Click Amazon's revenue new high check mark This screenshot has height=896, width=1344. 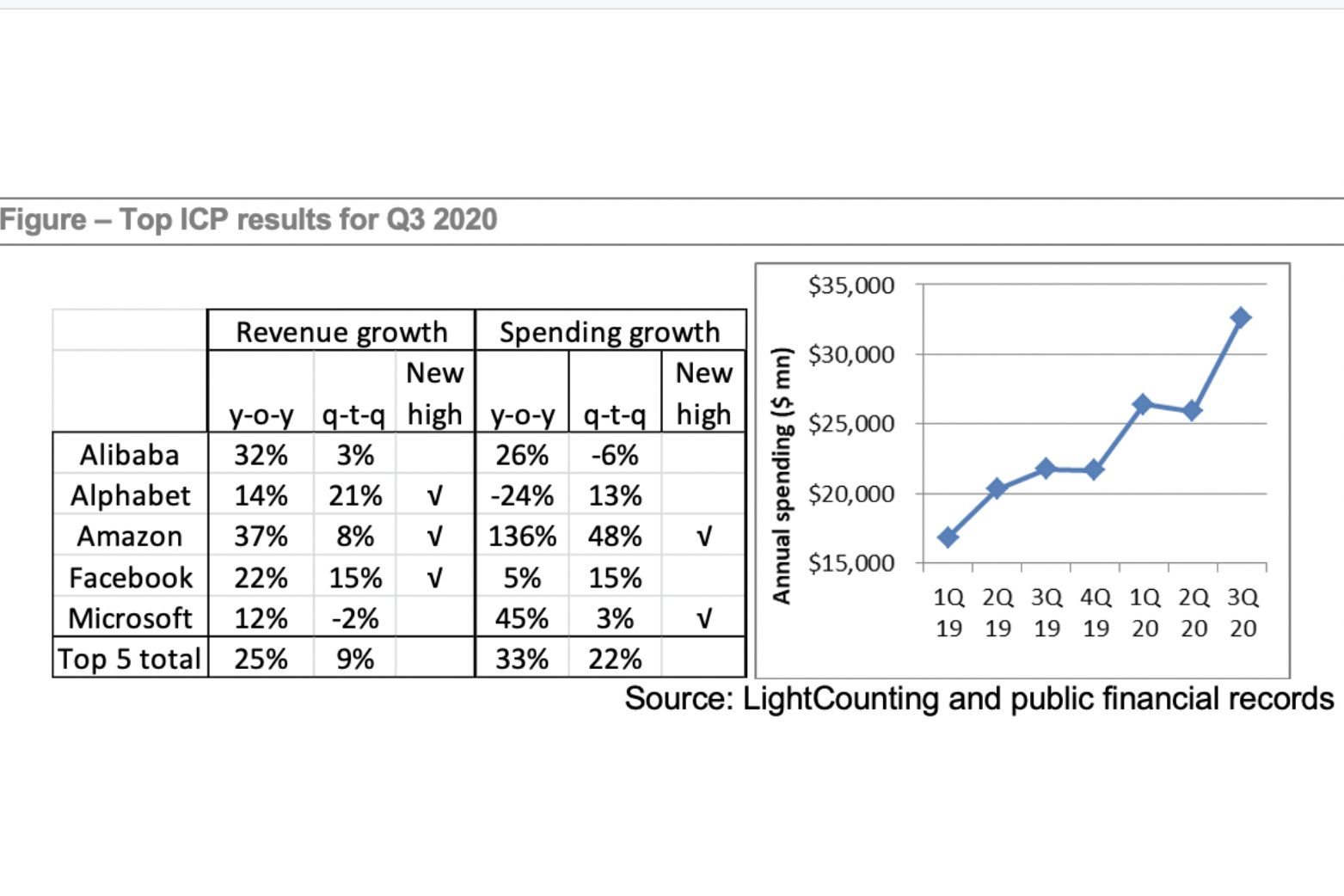[x=435, y=537]
